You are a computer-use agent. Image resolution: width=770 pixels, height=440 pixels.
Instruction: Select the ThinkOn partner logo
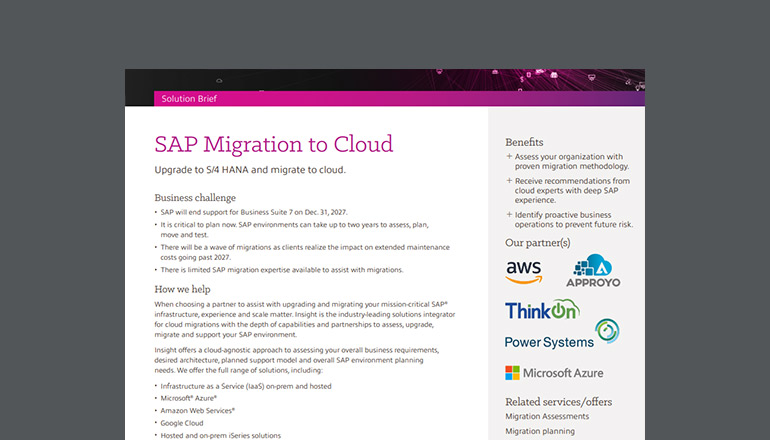pyautogui.click(x=541, y=310)
